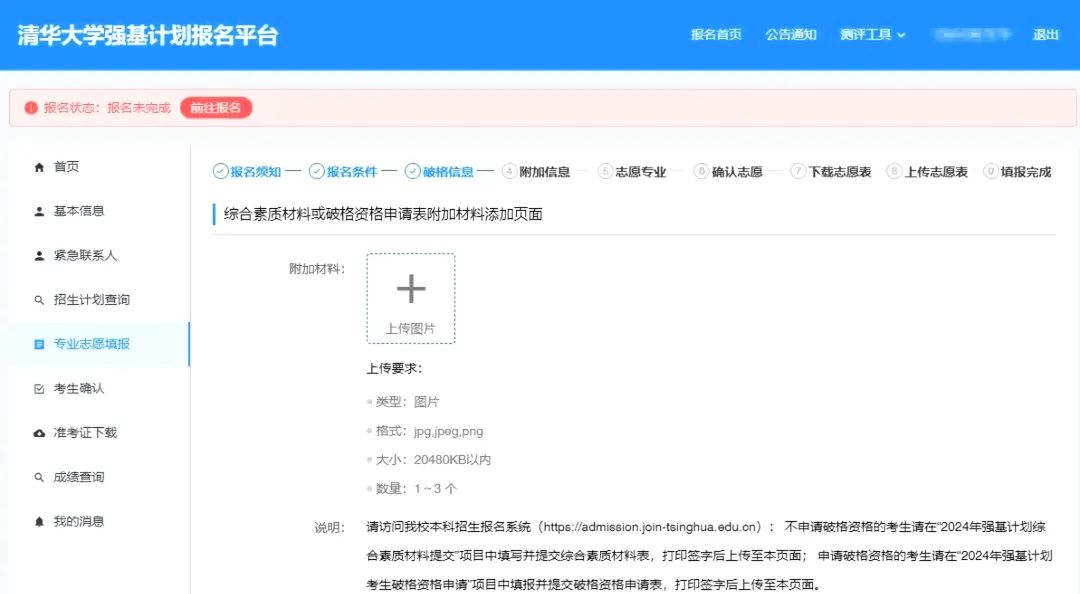Click the search icon beside 招生计划查询
Screen dimensions: 1080x594
point(39,300)
